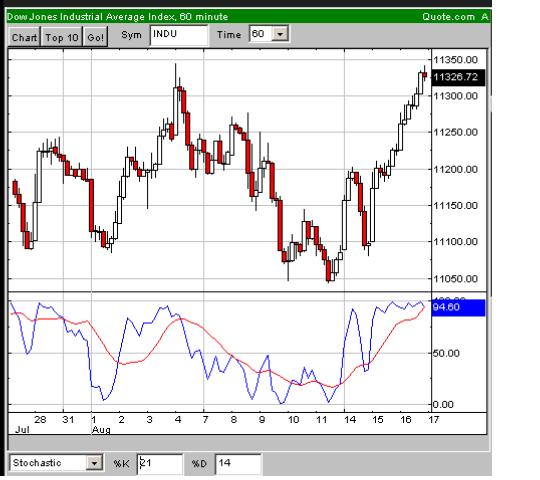Click the %D input field showing 14
540x480 pixels.
(x=238, y=463)
